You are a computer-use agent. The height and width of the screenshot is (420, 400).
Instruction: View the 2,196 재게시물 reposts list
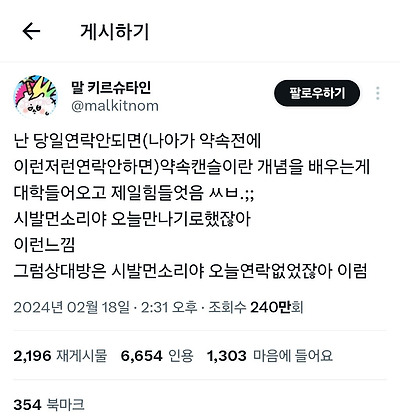(x=60, y=356)
